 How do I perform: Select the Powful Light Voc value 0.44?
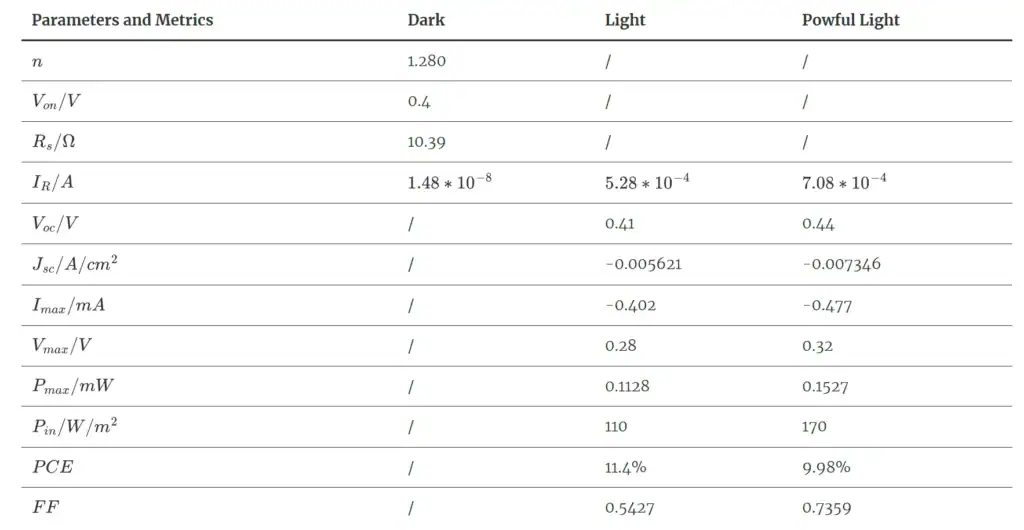point(818,224)
